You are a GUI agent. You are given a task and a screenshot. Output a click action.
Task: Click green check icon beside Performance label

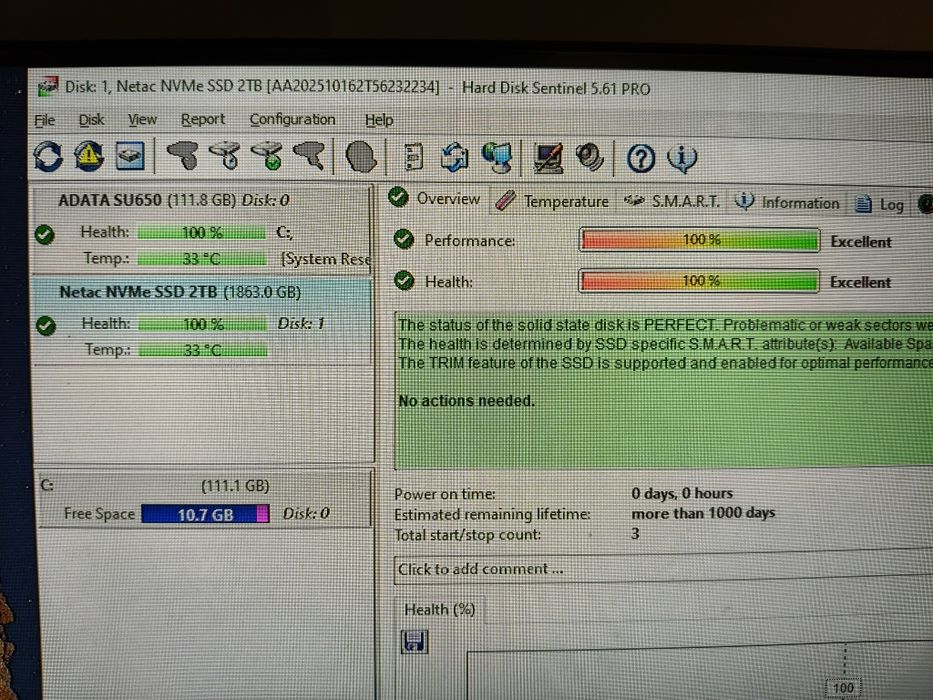click(403, 239)
